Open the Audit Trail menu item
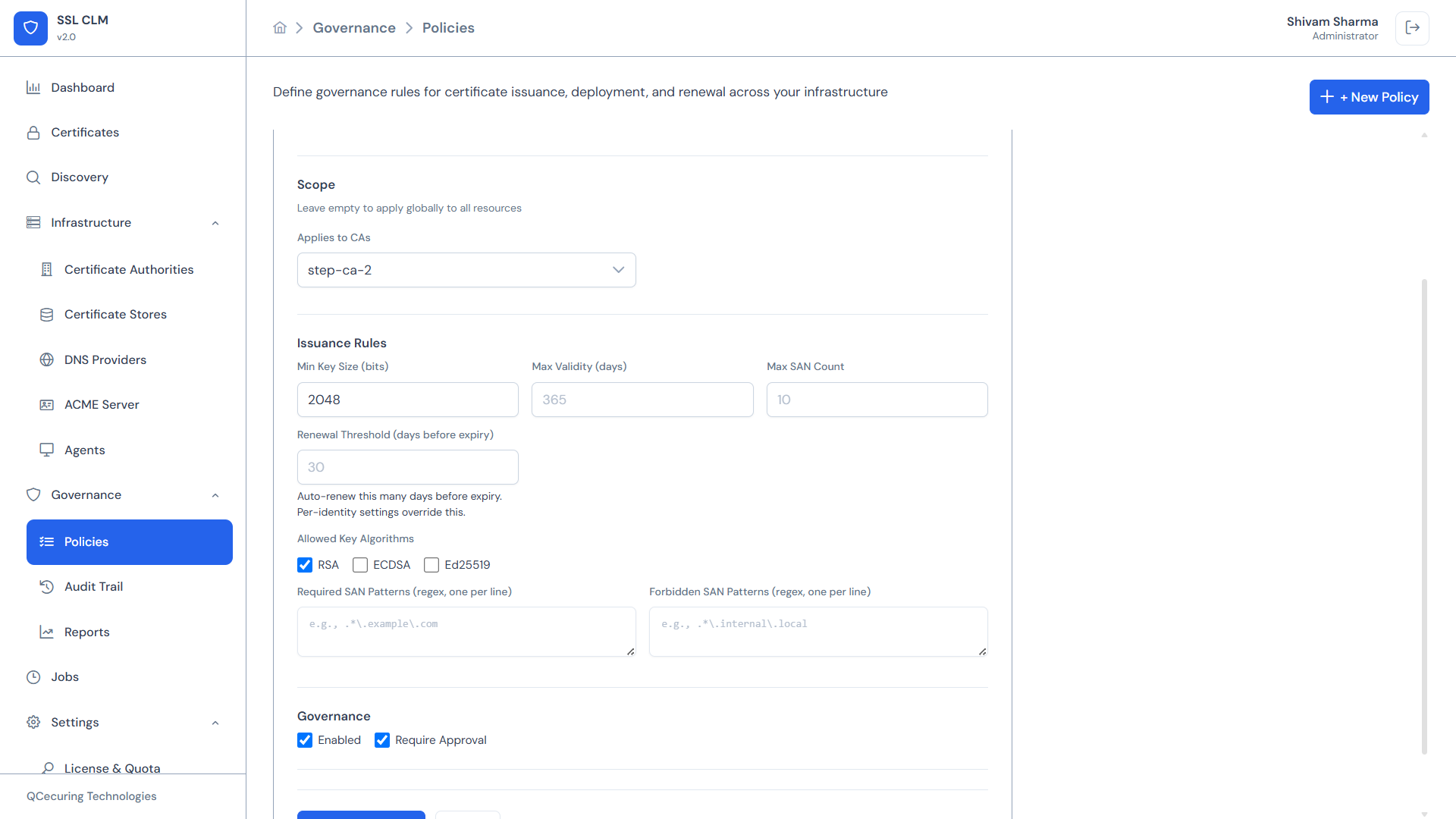The height and width of the screenshot is (819, 1456). tap(130, 587)
